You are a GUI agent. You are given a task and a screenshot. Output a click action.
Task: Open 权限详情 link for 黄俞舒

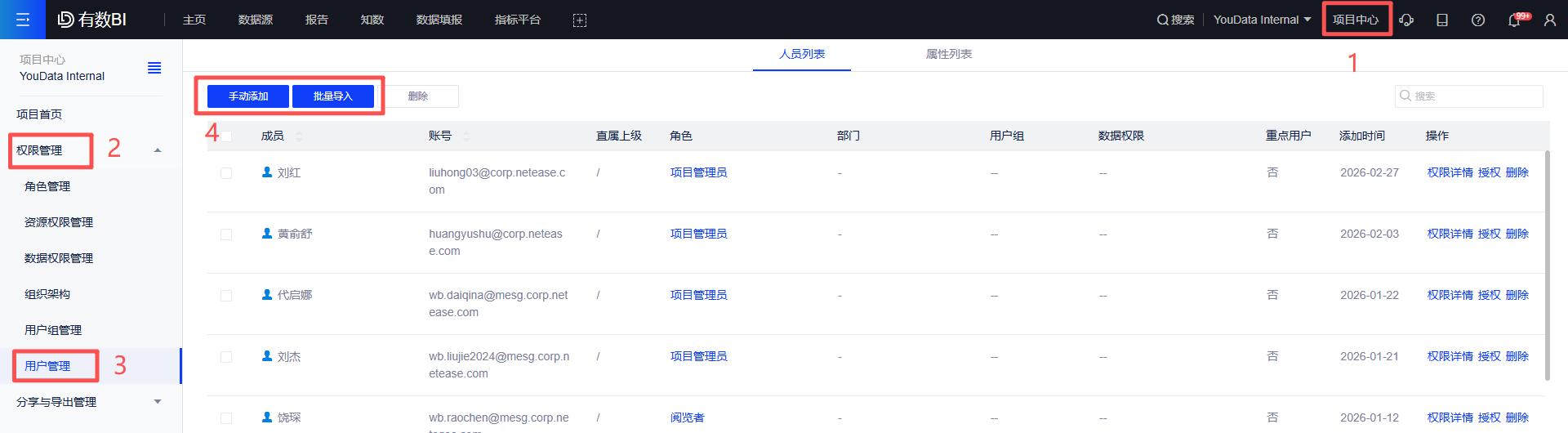(1450, 234)
